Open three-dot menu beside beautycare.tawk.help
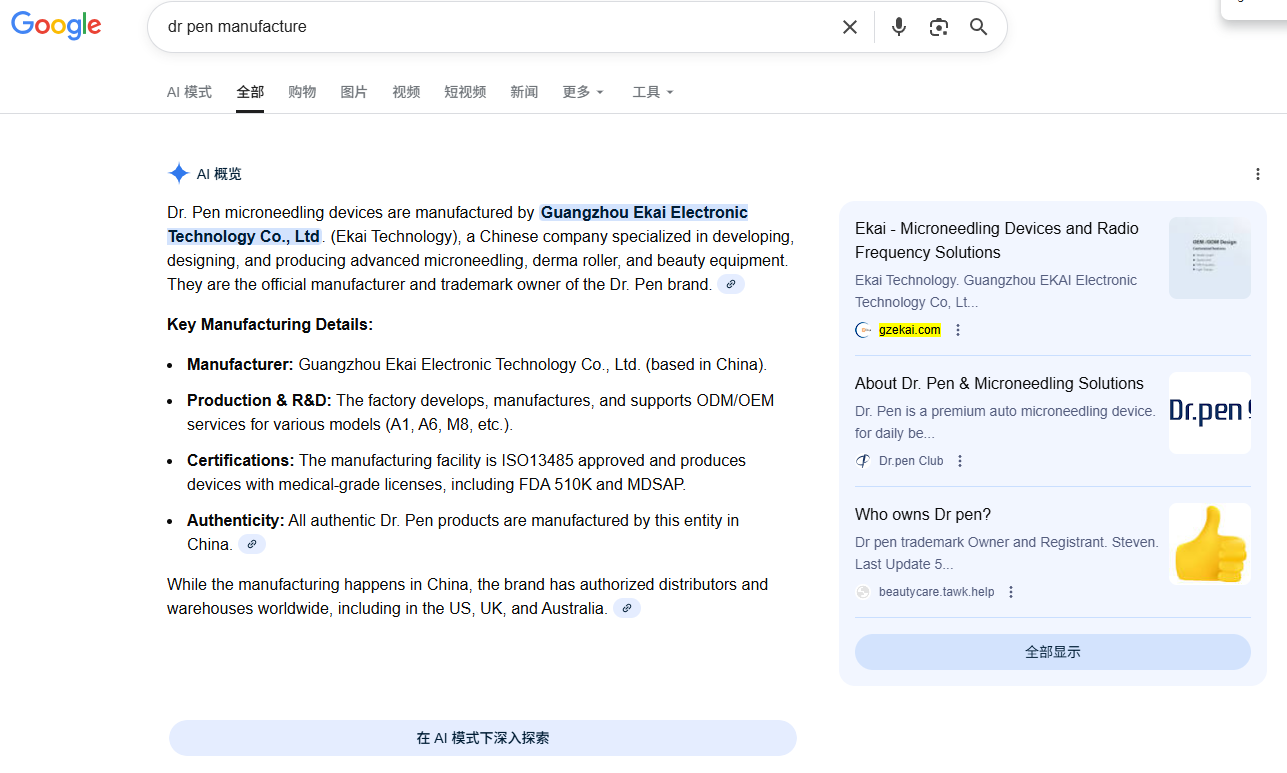Screen dimensions: 1287x773 coord(1011,592)
